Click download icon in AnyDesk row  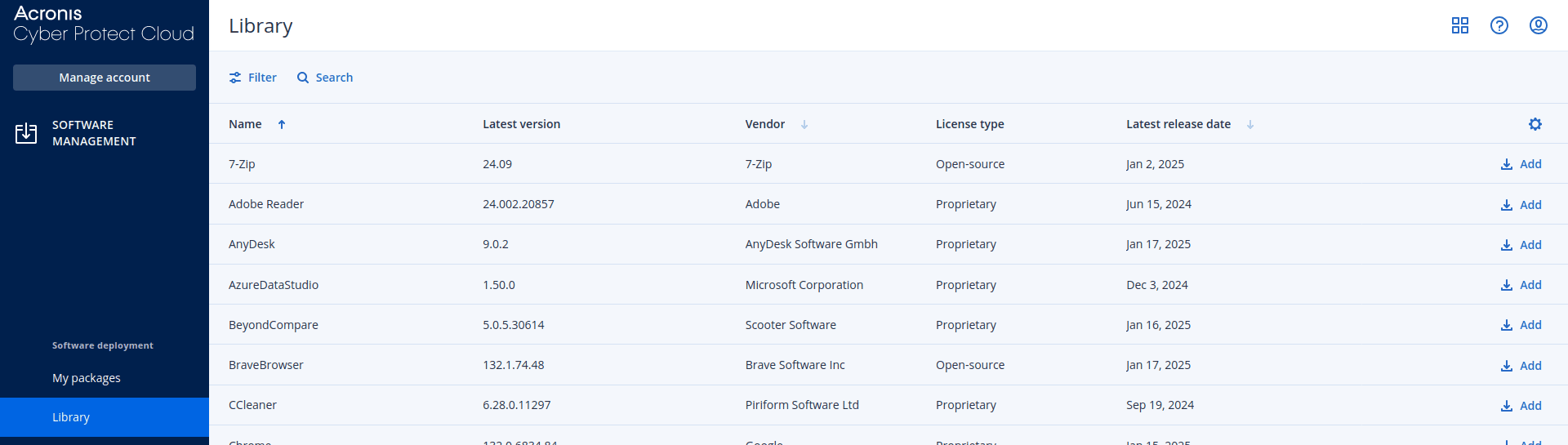tap(1507, 245)
